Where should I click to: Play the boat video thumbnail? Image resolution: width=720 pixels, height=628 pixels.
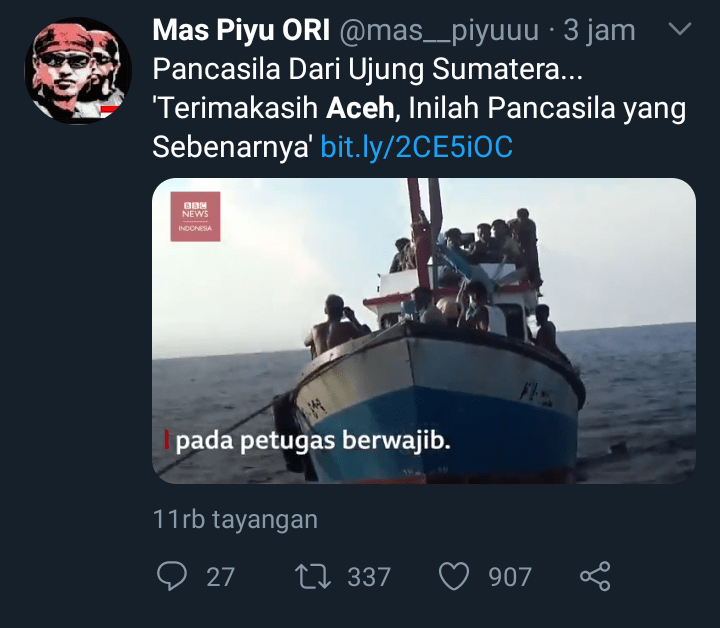[x=424, y=331]
